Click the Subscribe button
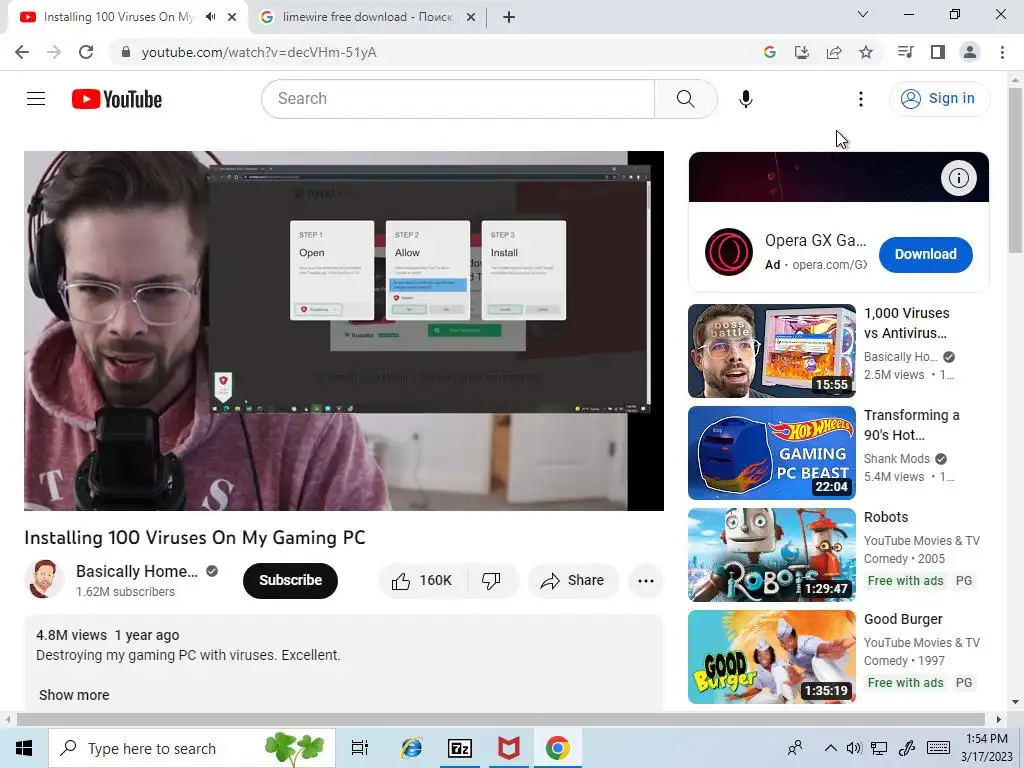 291,581
